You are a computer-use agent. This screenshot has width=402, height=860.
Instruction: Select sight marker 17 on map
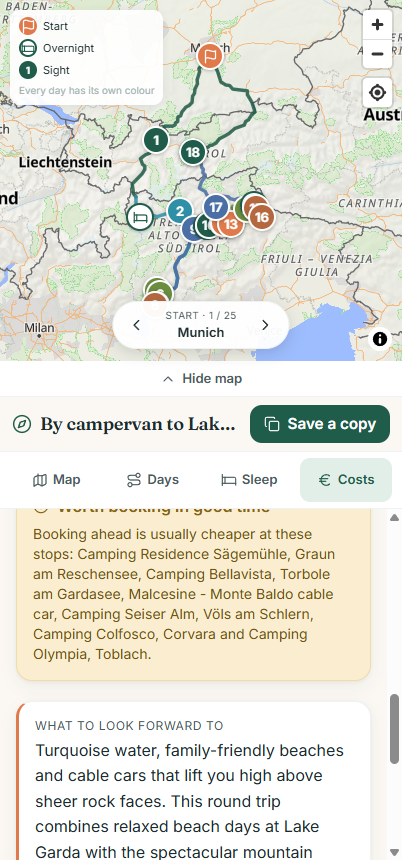pos(216,207)
